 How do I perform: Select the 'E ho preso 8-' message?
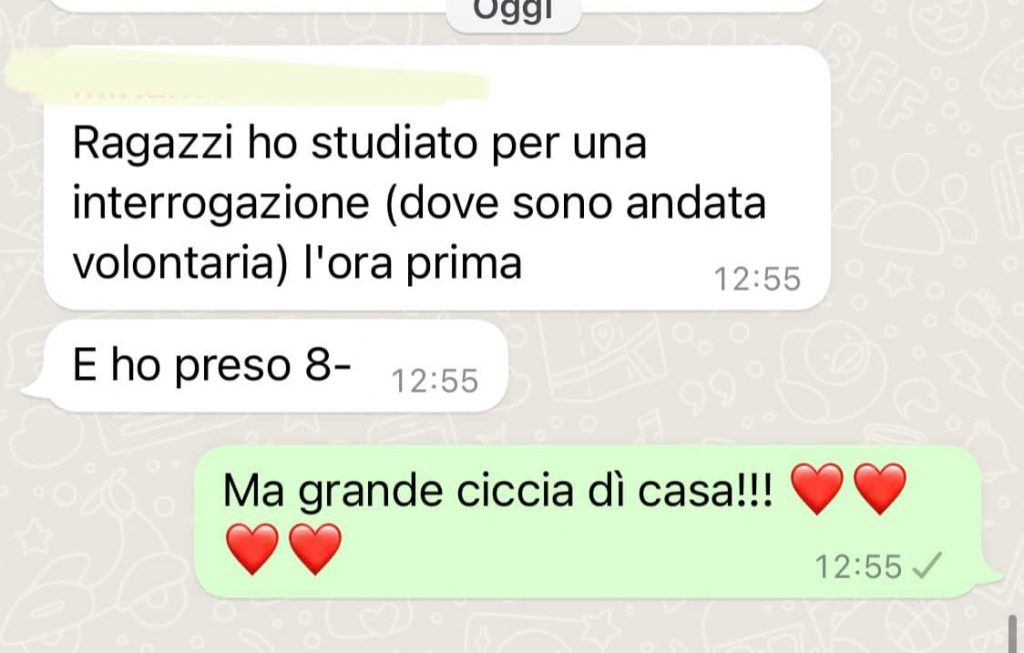[x=275, y=366]
